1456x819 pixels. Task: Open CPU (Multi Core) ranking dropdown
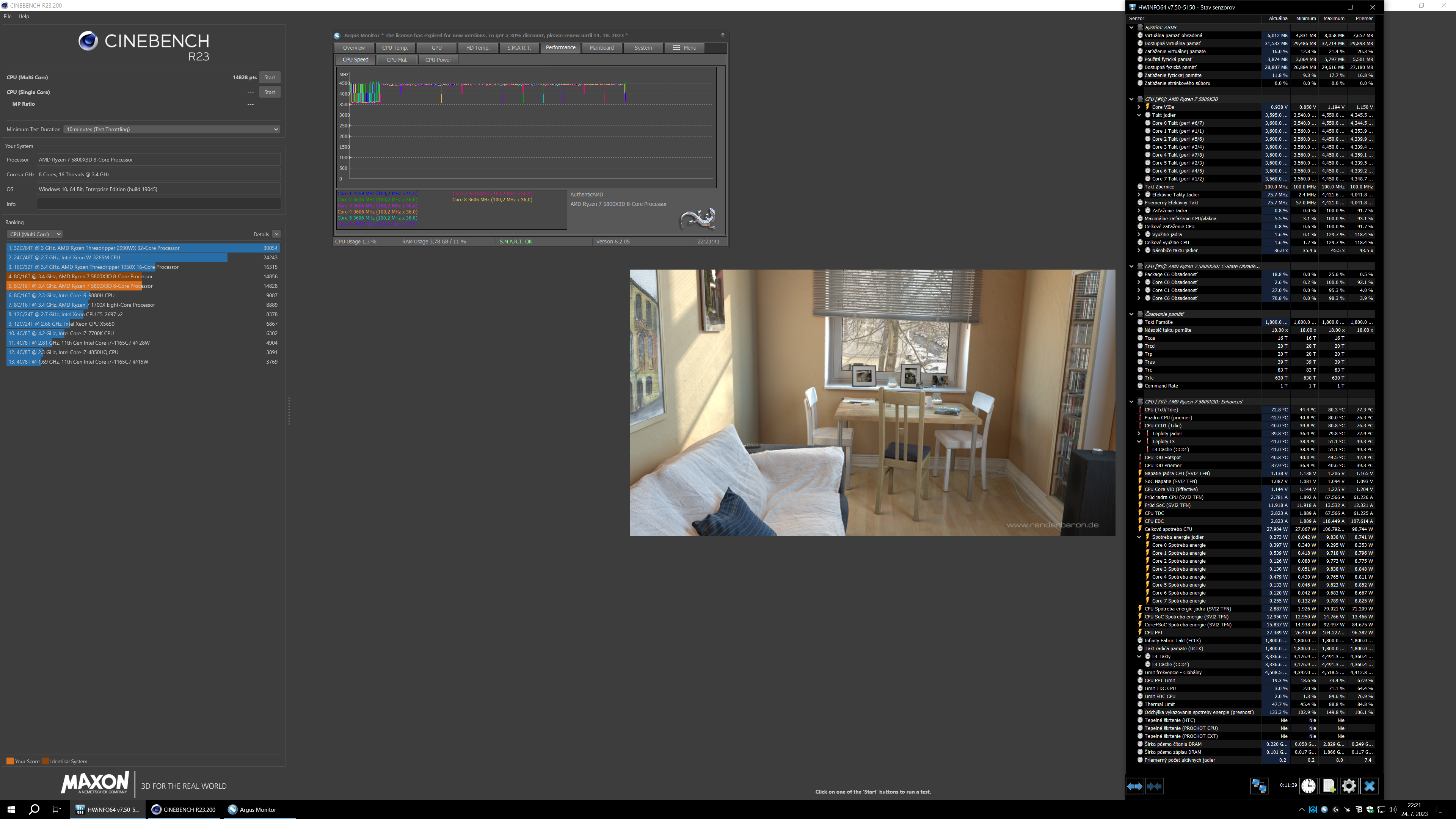click(x=35, y=234)
